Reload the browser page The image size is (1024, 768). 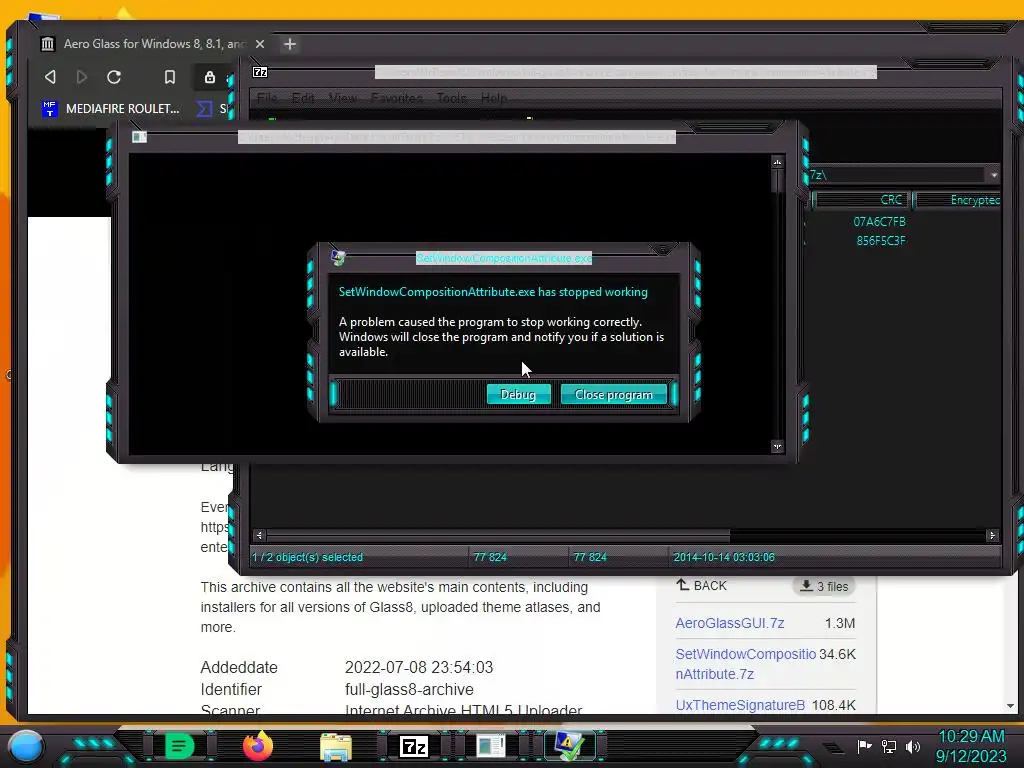point(114,77)
